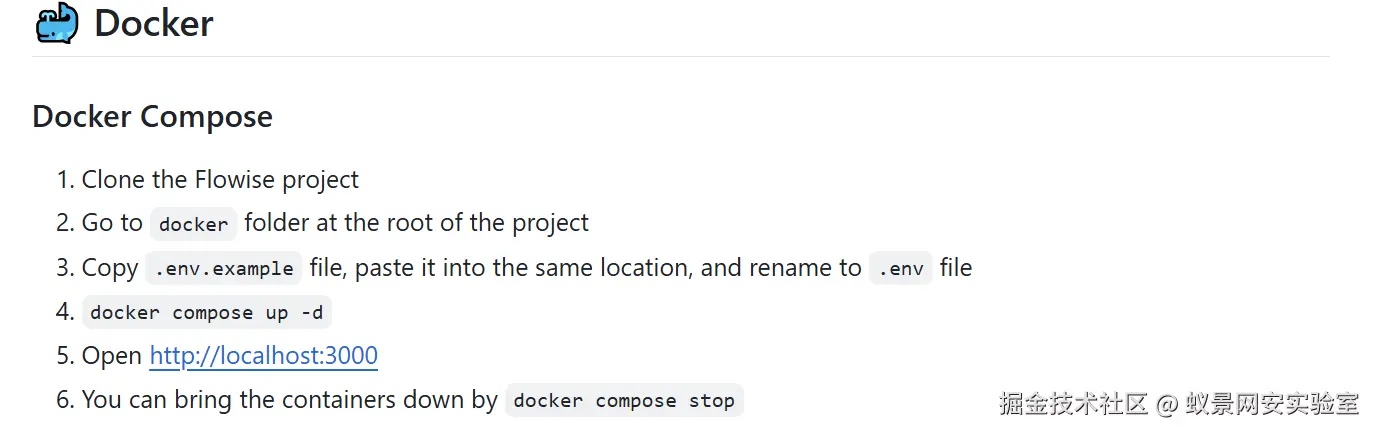Image resolution: width=1375 pixels, height=433 pixels.
Task: Click the 'Clone the Flowise project' step
Action: (x=220, y=180)
